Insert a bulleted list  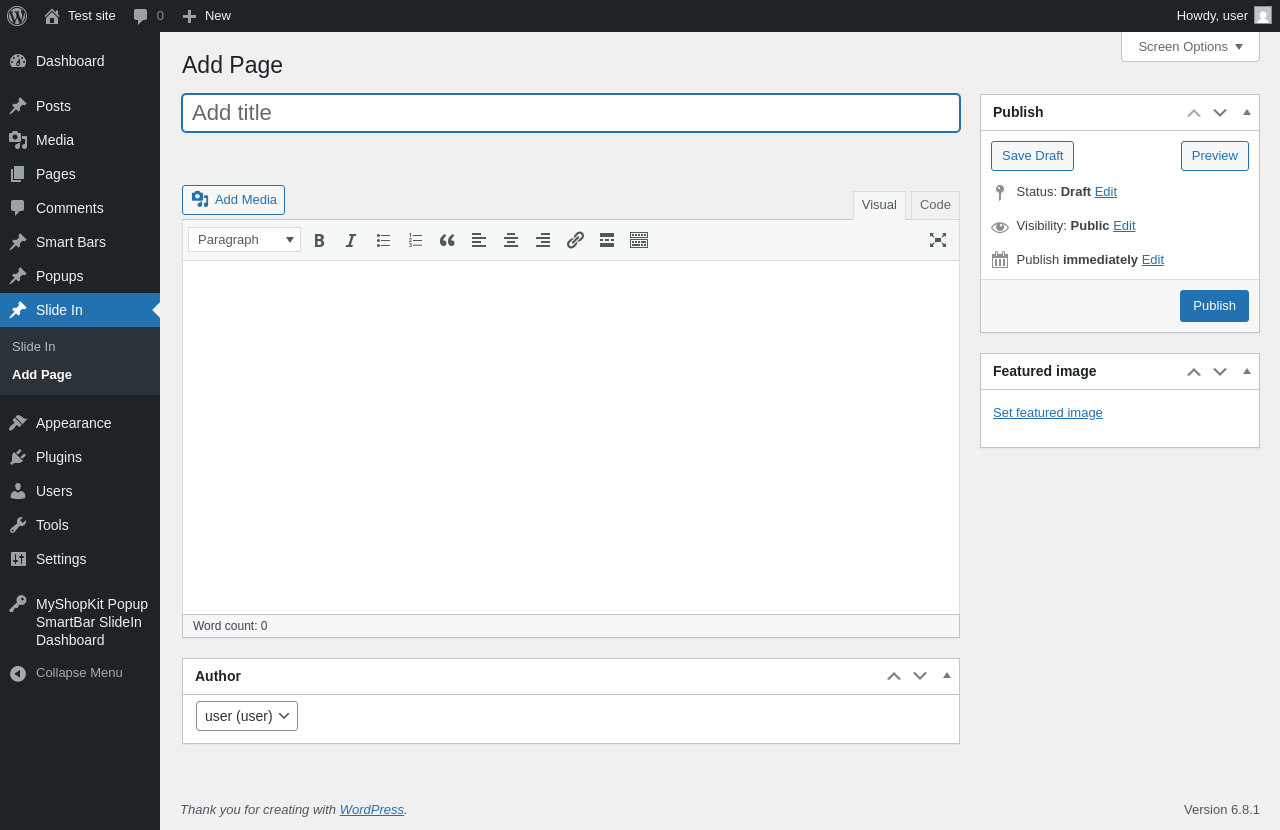[x=383, y=240]
